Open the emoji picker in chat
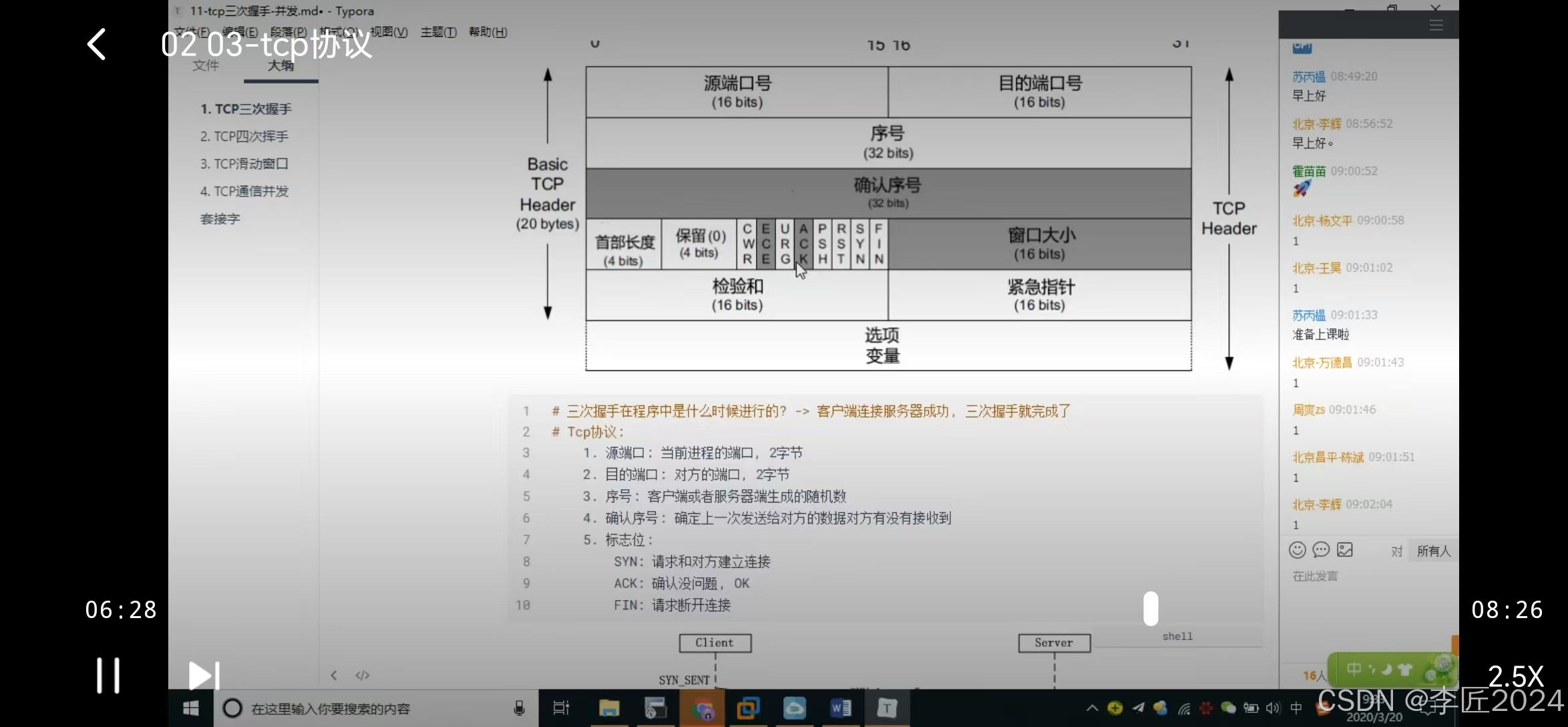This screenshot has height=727, width=1568. click(1297, 550)
